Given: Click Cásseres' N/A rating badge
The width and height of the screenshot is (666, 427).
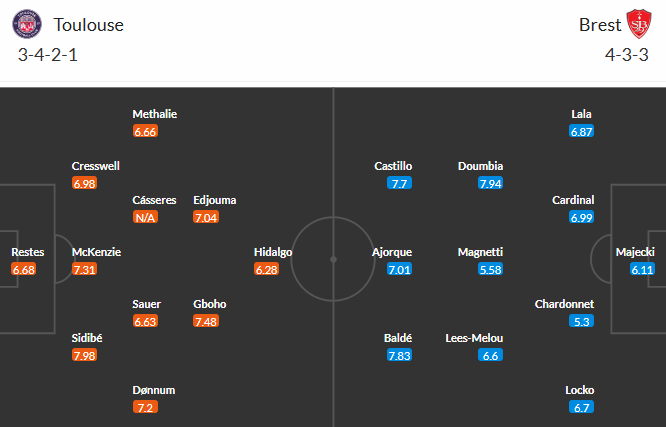Looking at the screenshot, I should (145, 217).
